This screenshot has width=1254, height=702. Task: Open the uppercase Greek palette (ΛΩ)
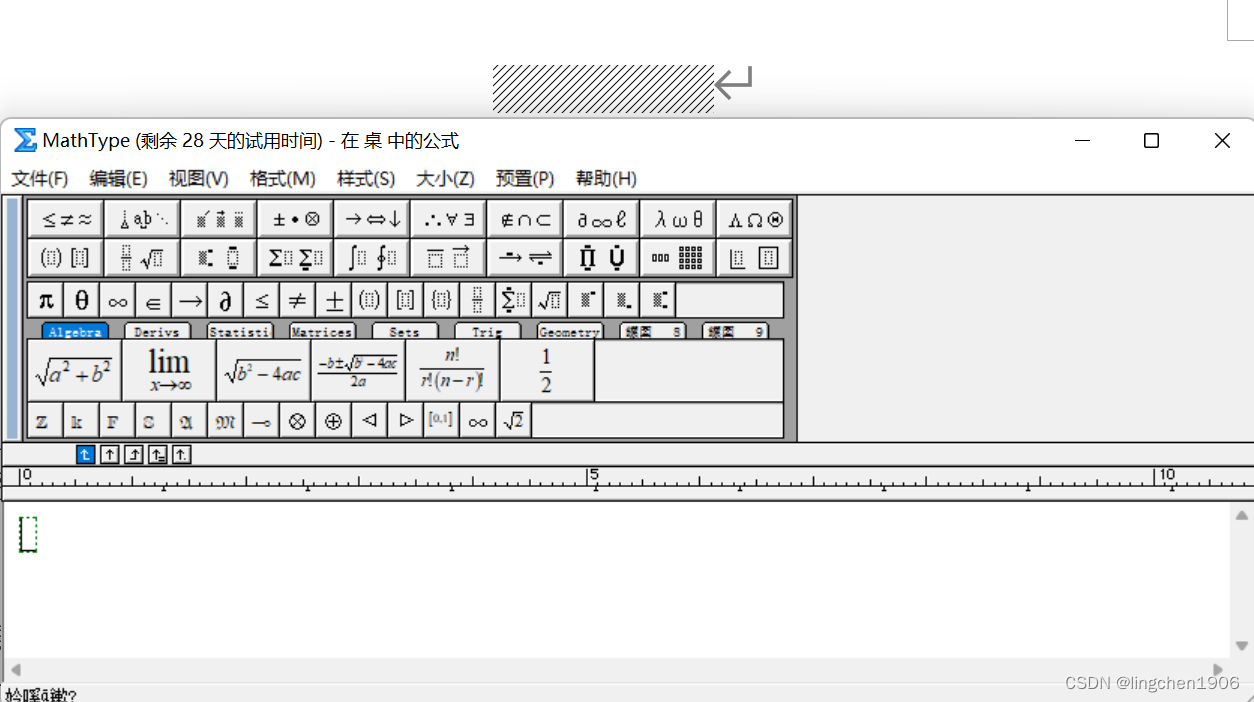point(755,219)
